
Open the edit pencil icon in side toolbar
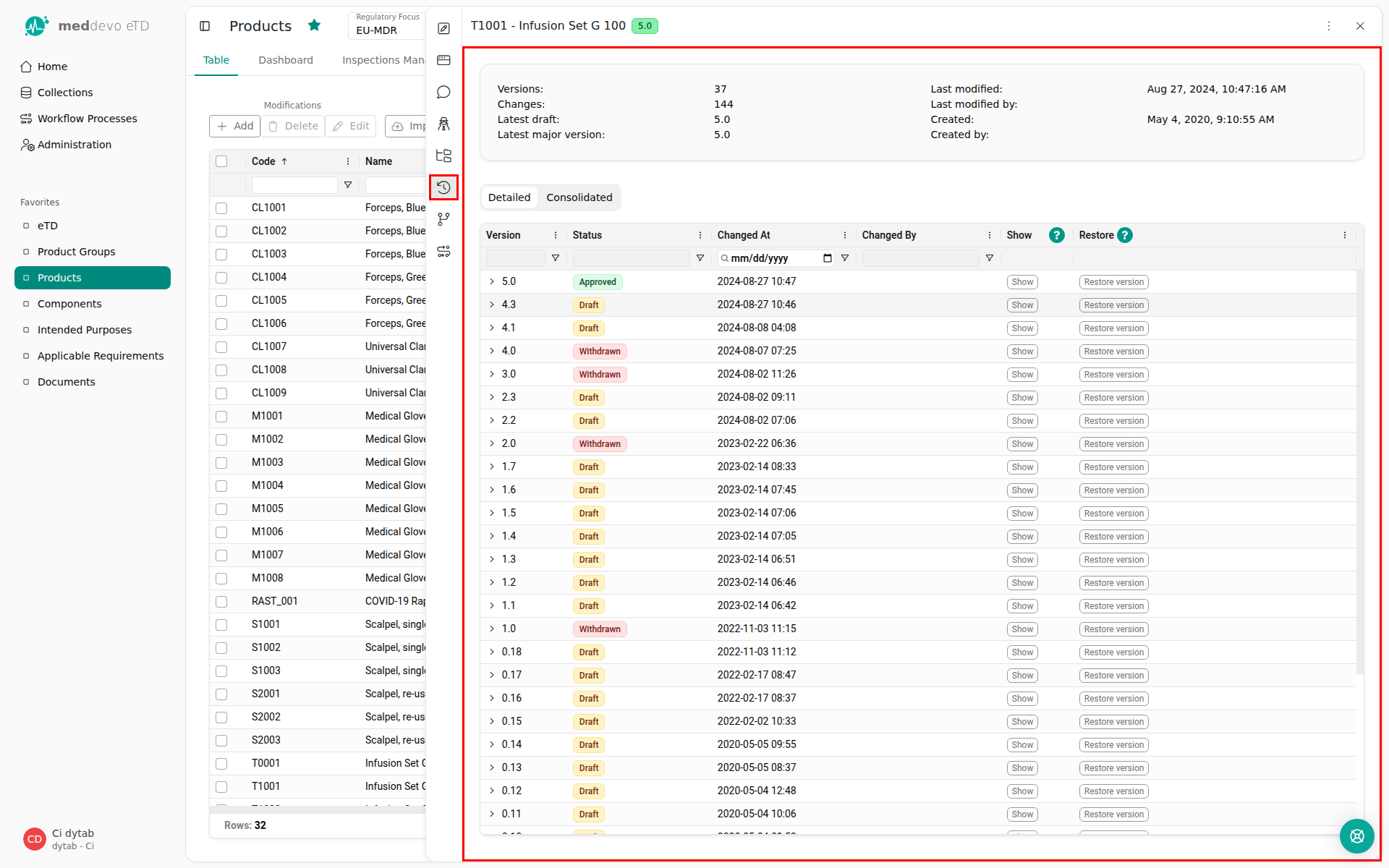coord(443,28)
